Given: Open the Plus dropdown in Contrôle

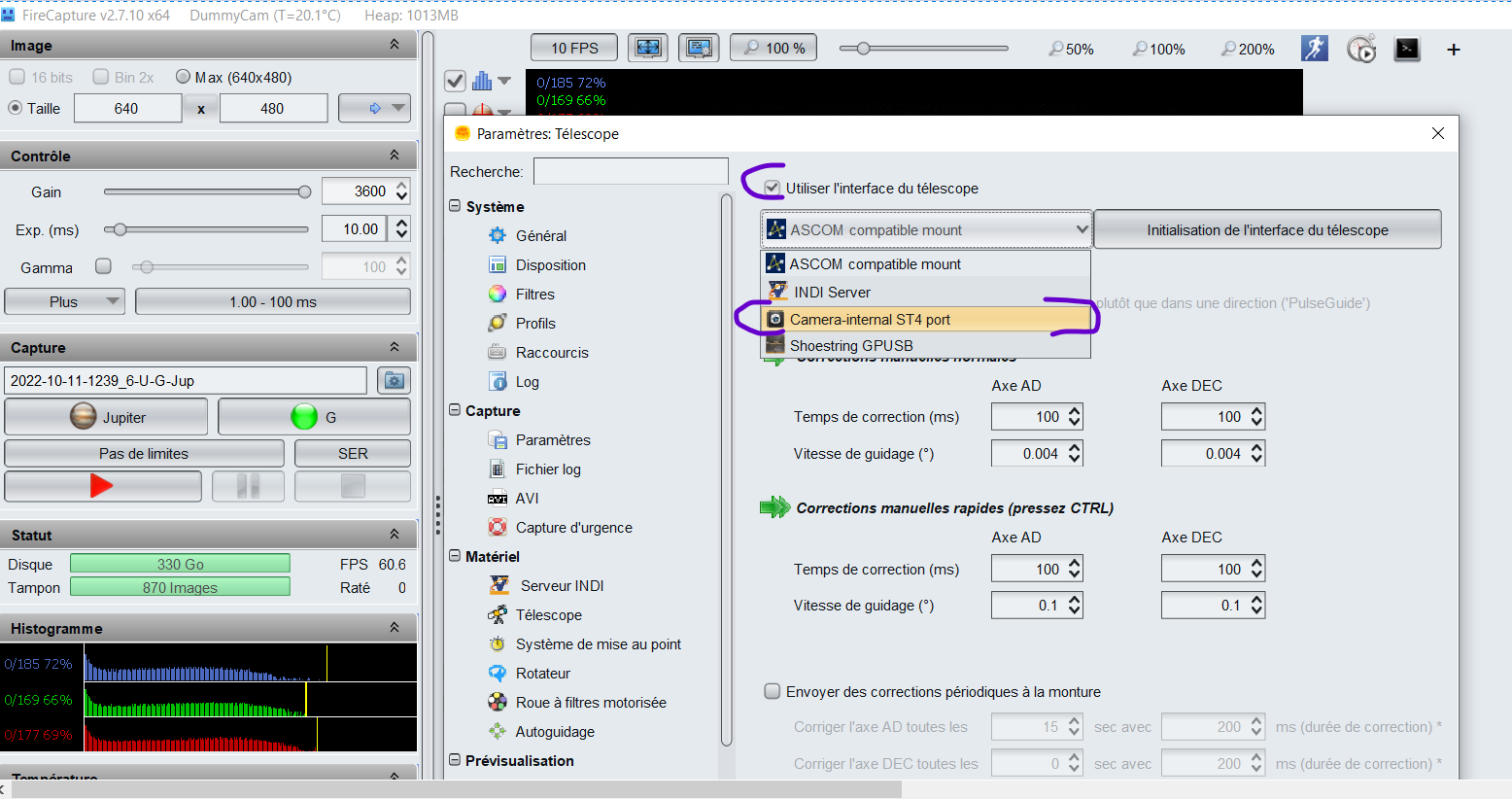Looking at the screenshot, I should click(x=64, y=301).
